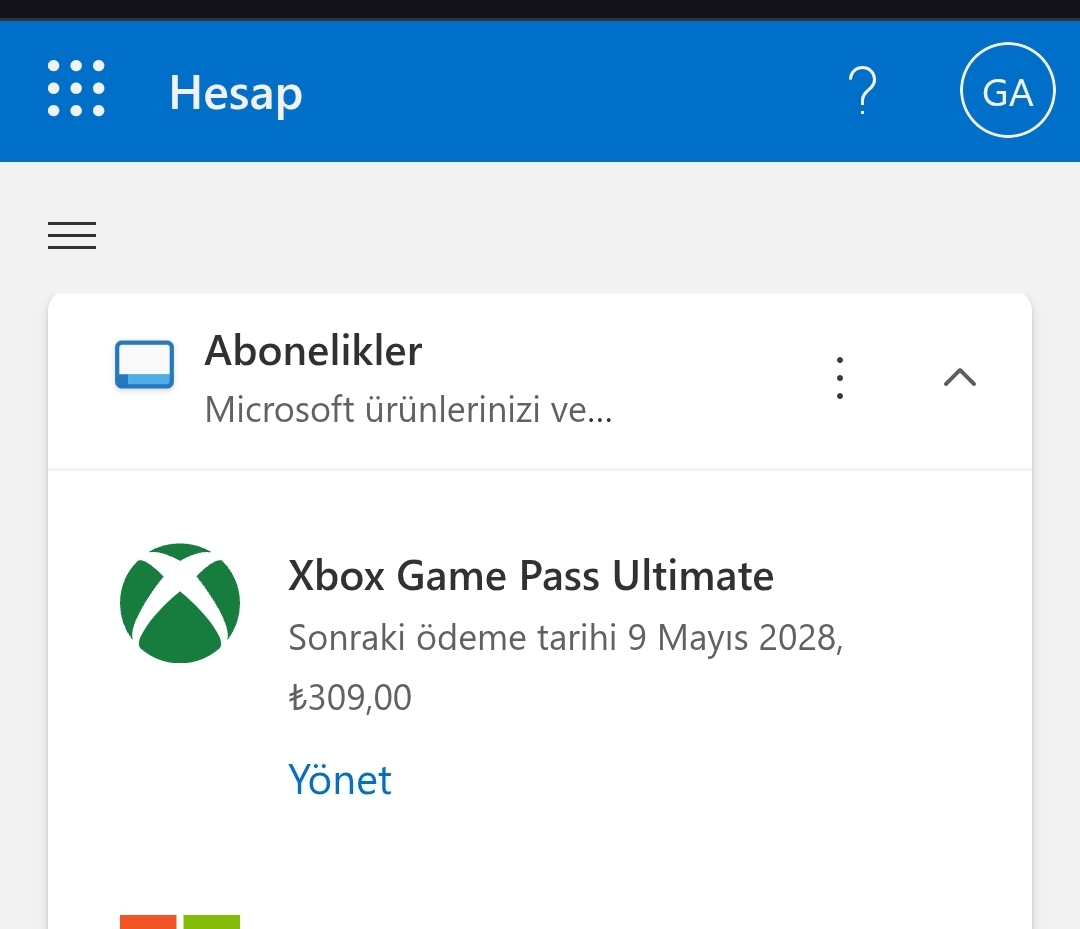The image size is (1080, 929).
Task: Open the Microsoft app launcher grid
Action: click(x=76, y=88)
